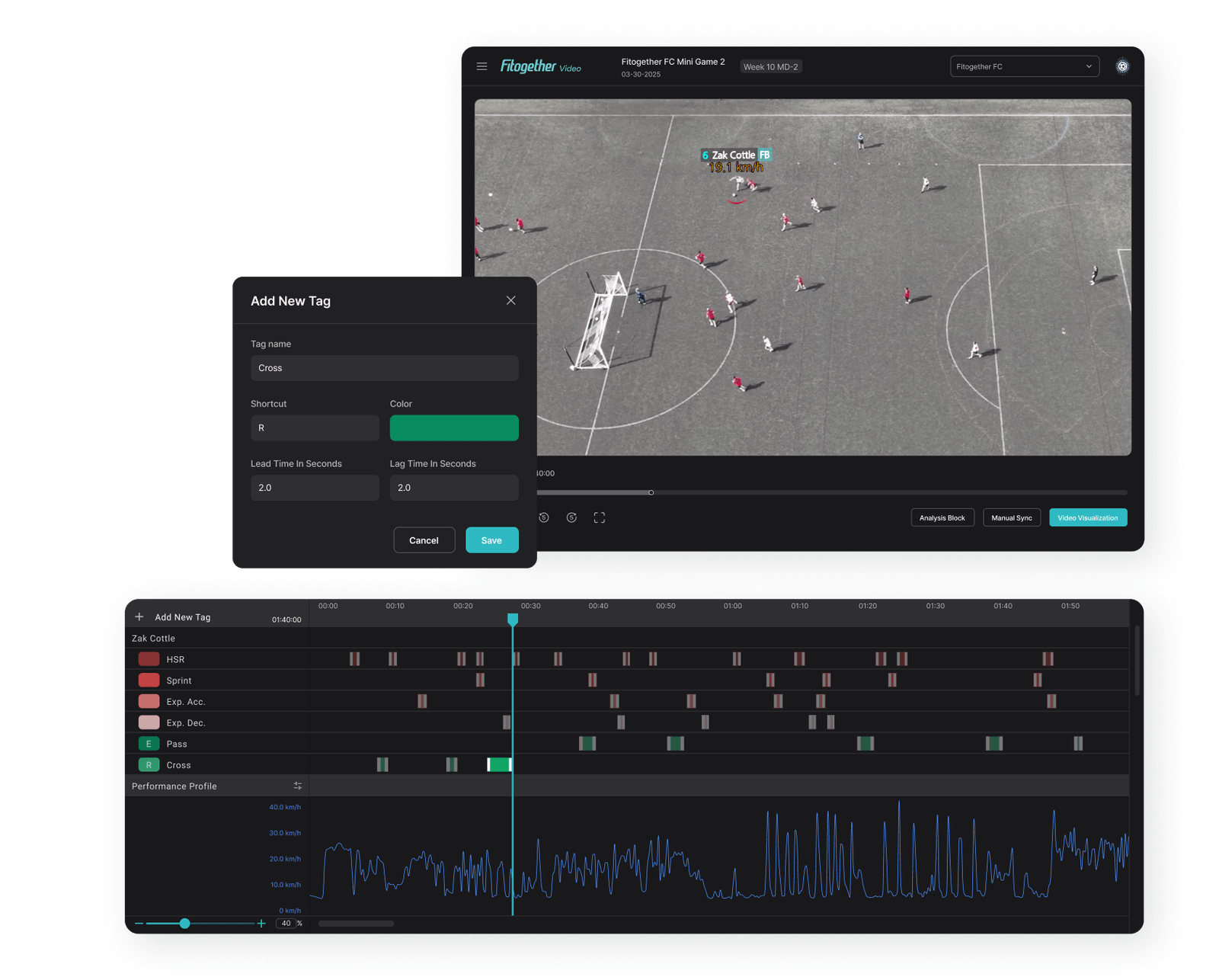Click the 00:40 mark on the time ruler
Image resolution: width=1219 pixels, height=980 pixels.
tap(598, 606)
